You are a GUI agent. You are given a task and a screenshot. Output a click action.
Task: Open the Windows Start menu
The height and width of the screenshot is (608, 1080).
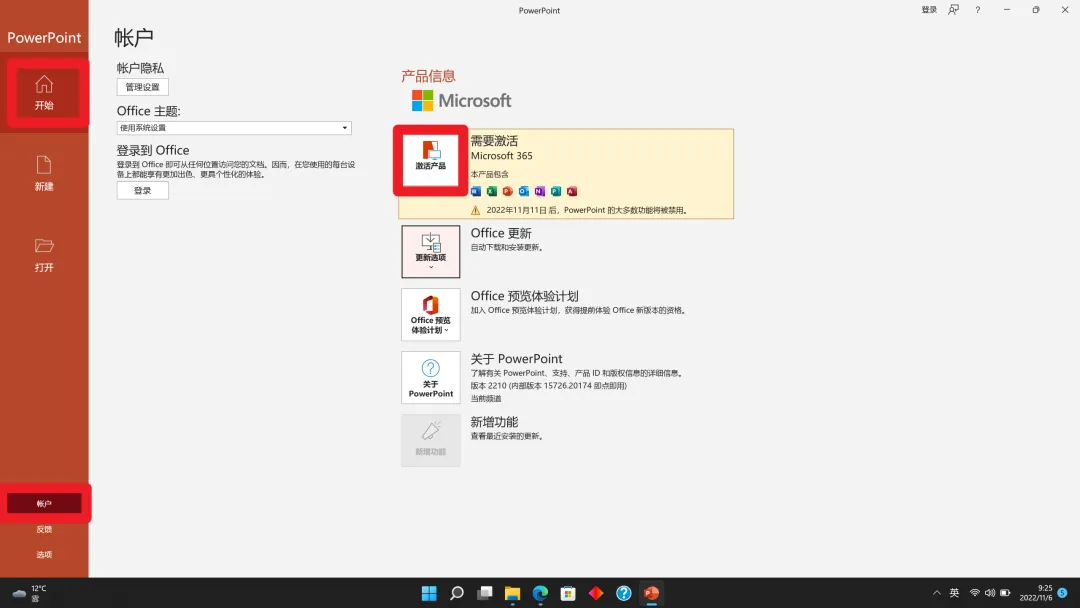429,593
